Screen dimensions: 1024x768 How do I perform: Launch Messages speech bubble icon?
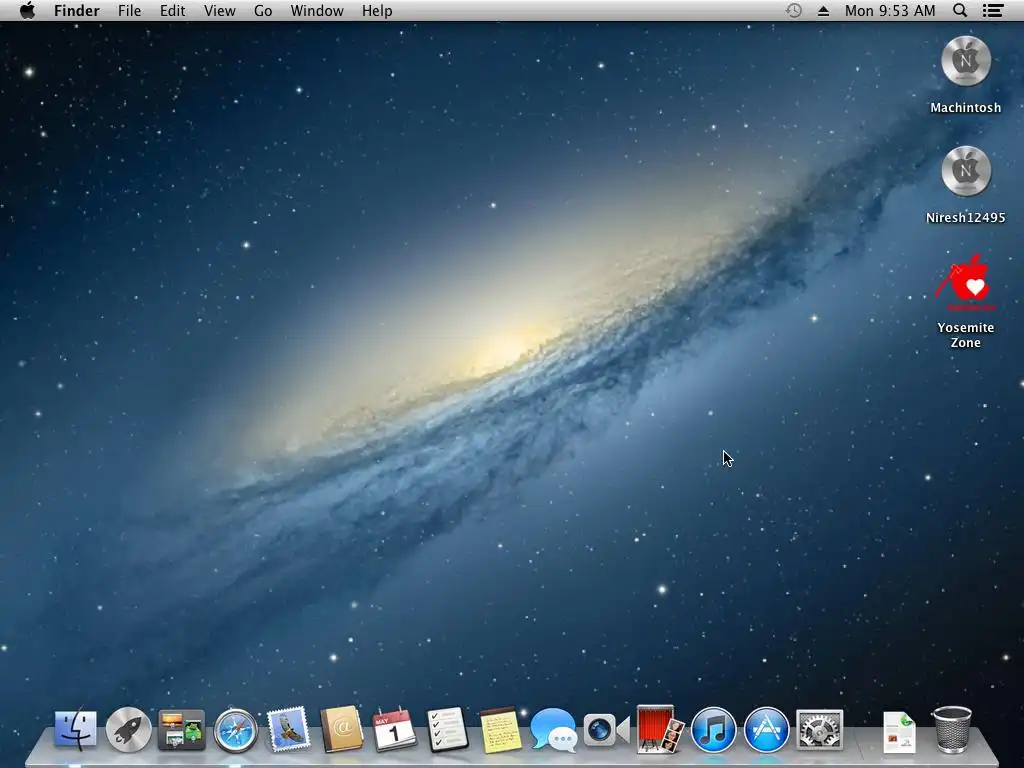click(553, 730)
